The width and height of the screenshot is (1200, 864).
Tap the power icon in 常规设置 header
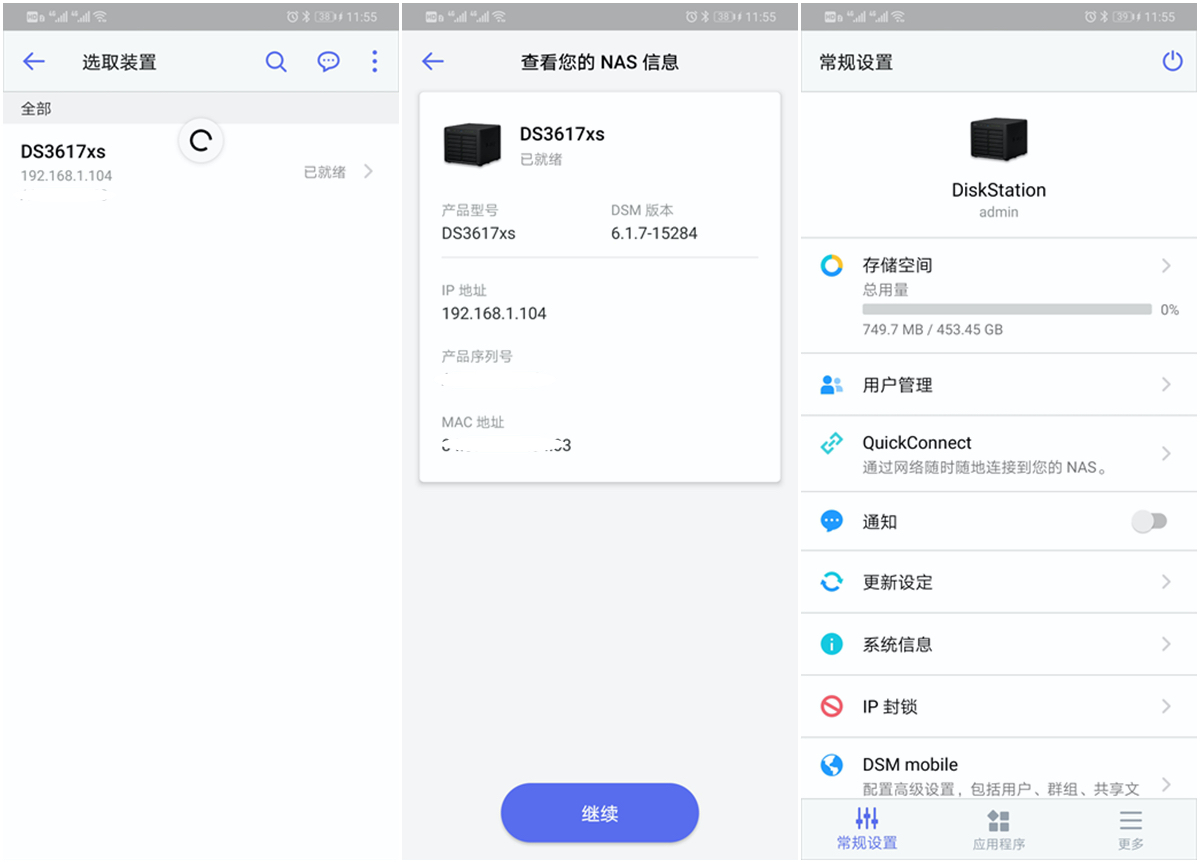1172,62
